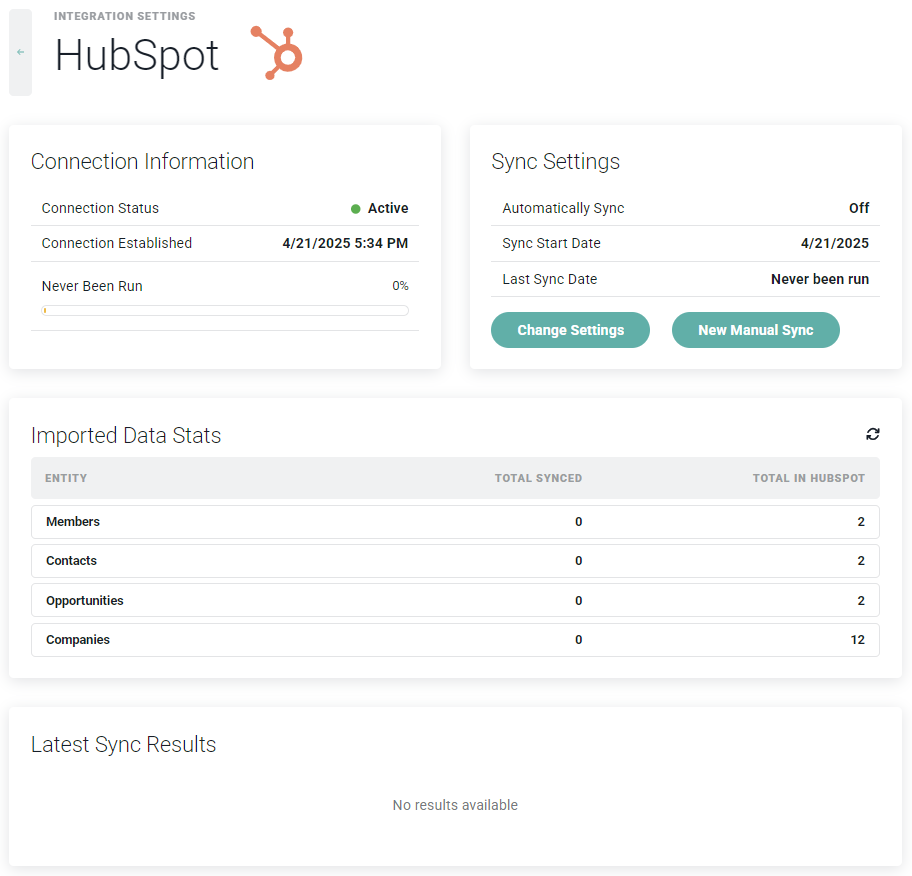Click the Companies total of 12
The height and width of the screenshot is (876, 912).
click(857, 640)
